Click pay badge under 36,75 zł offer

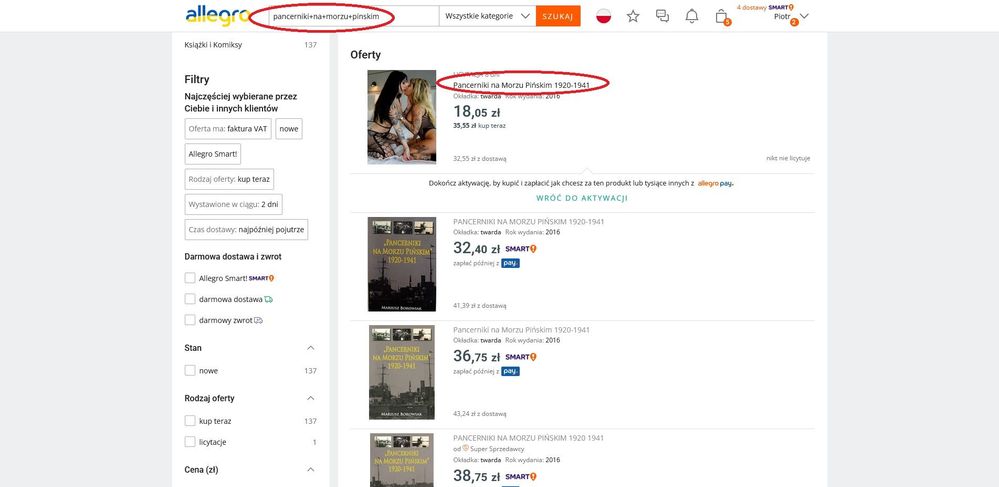(510, 371)
